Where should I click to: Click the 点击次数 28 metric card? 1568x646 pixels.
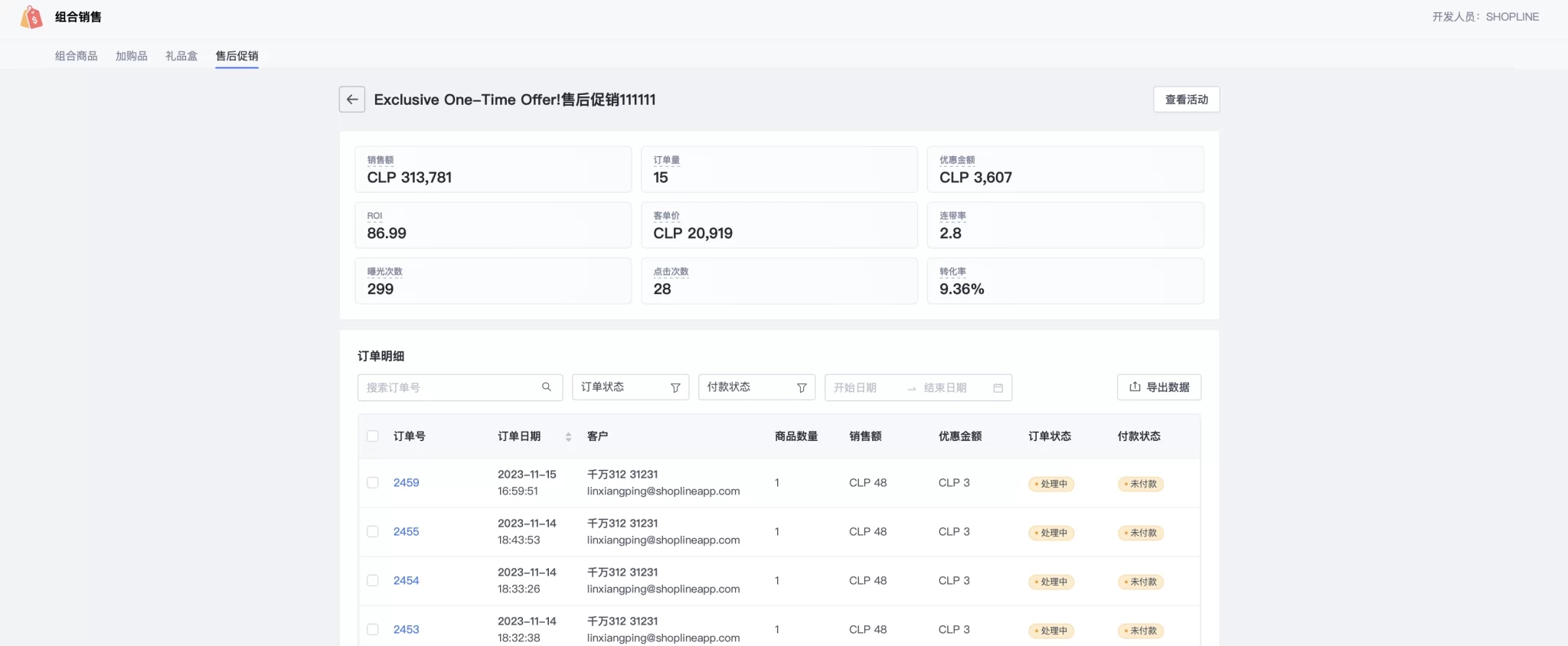[779, 281]
